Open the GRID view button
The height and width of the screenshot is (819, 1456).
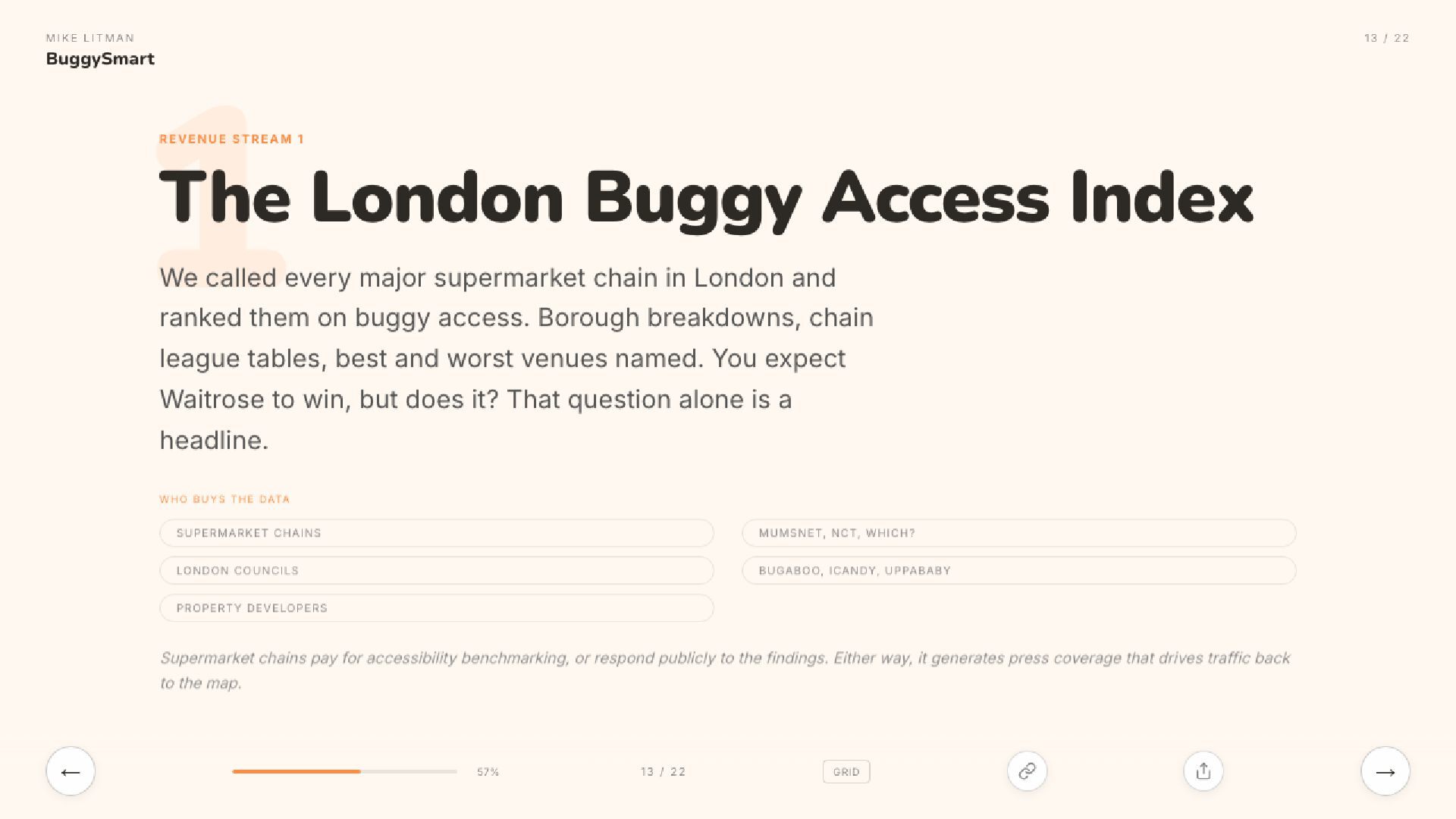coord(846,772)
